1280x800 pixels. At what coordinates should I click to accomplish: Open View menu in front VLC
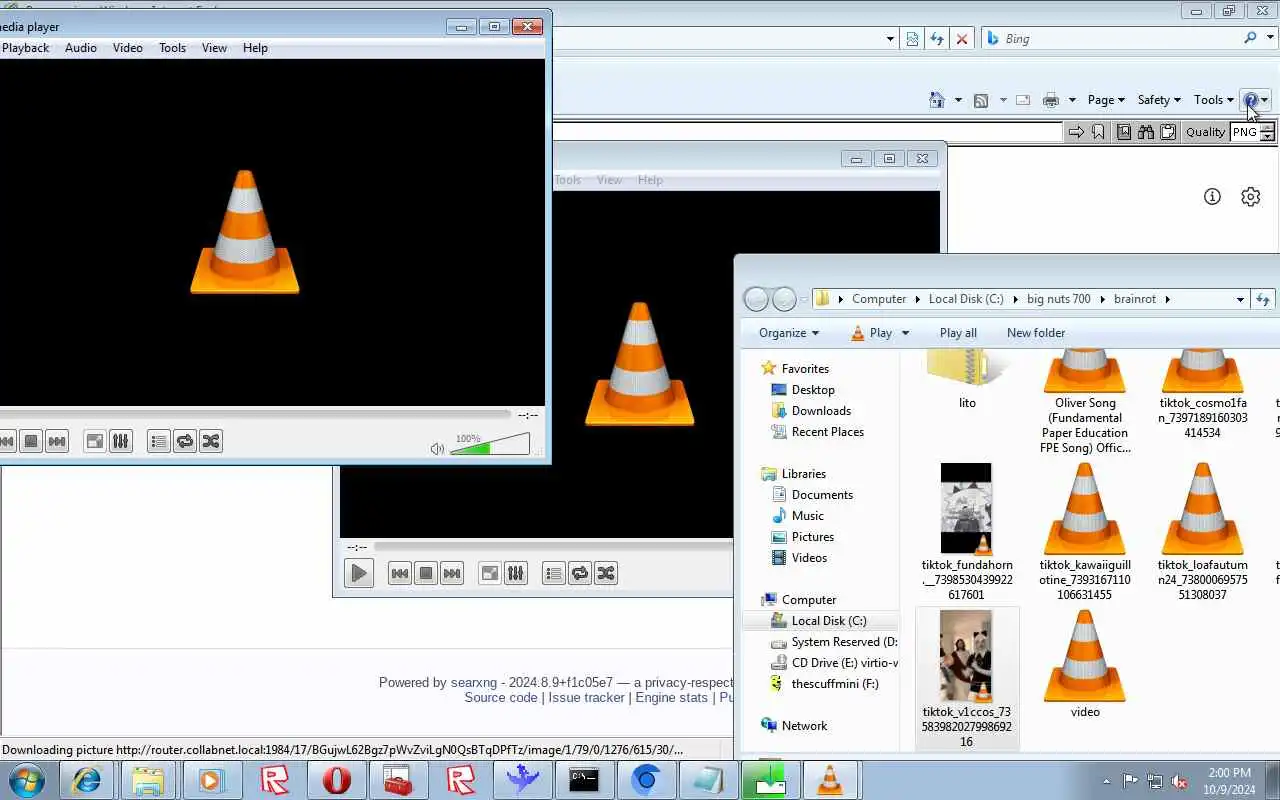[214, 48]
